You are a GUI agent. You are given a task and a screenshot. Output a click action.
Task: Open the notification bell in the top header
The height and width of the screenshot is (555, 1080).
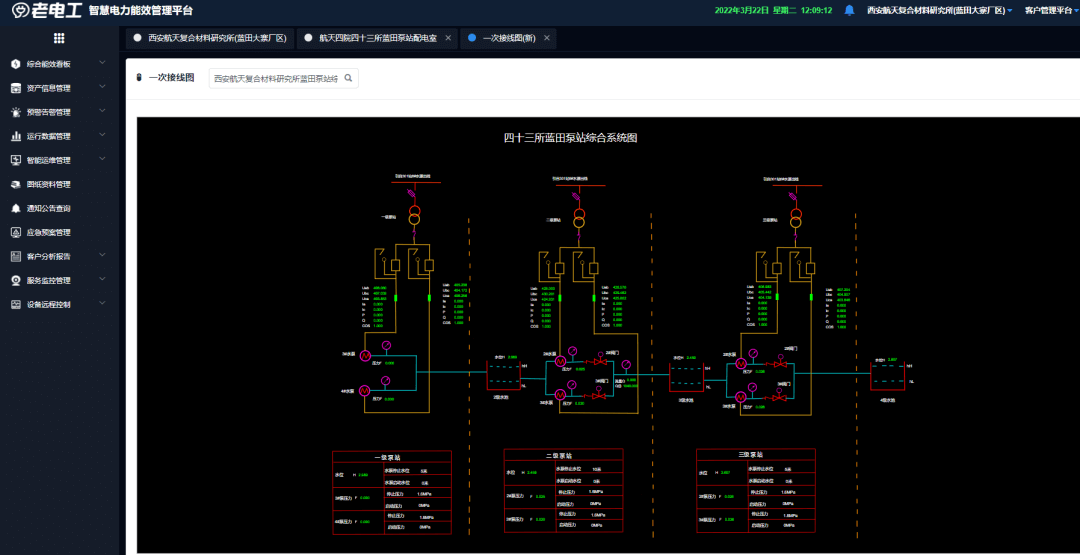[849, 10]
